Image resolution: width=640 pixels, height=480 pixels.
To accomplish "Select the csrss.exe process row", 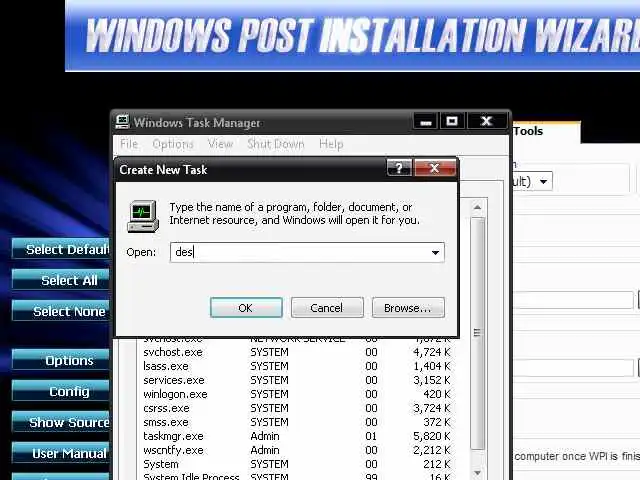I will 297,408.
